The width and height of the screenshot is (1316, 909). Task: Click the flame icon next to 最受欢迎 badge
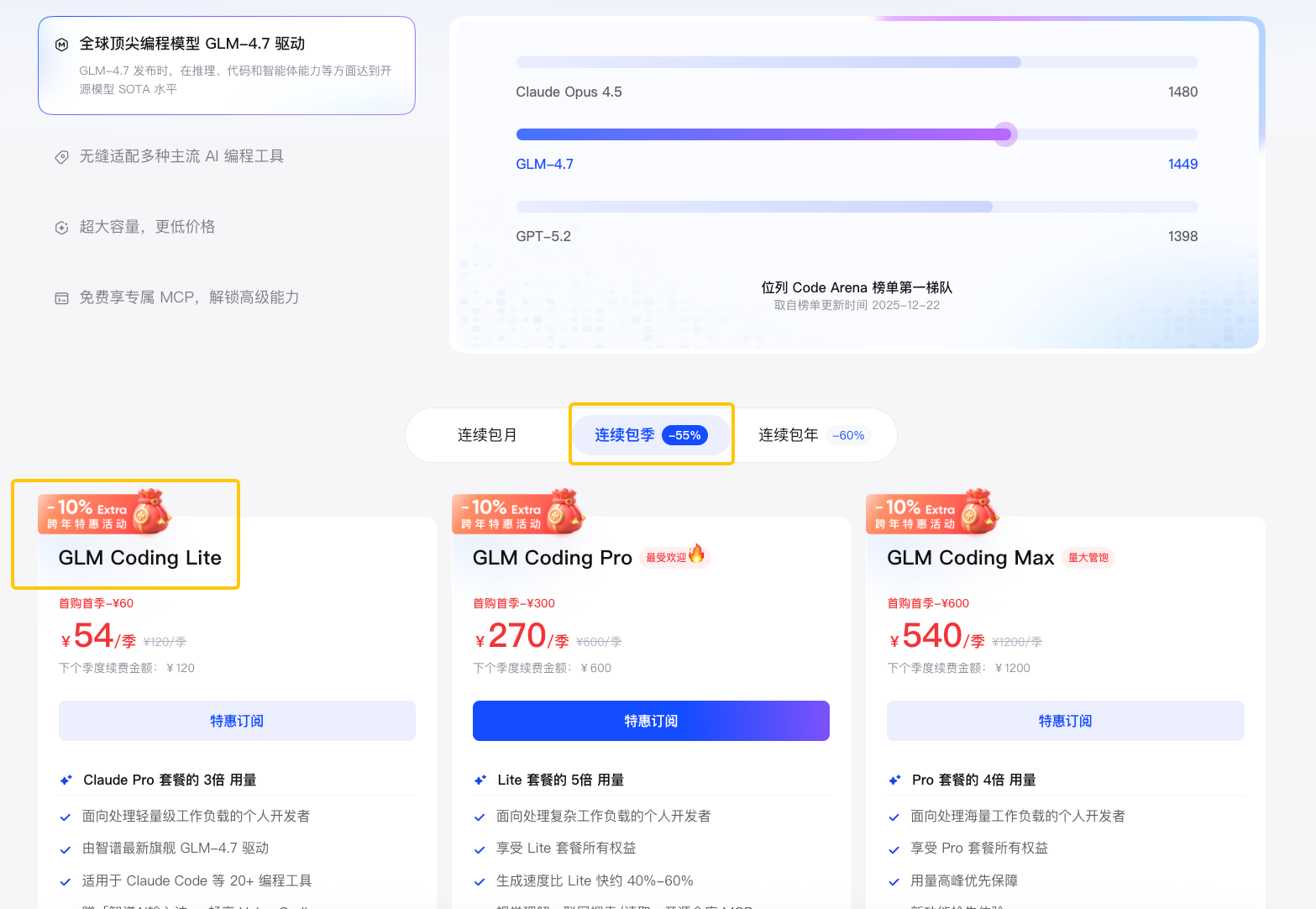(x=696, y=554)
